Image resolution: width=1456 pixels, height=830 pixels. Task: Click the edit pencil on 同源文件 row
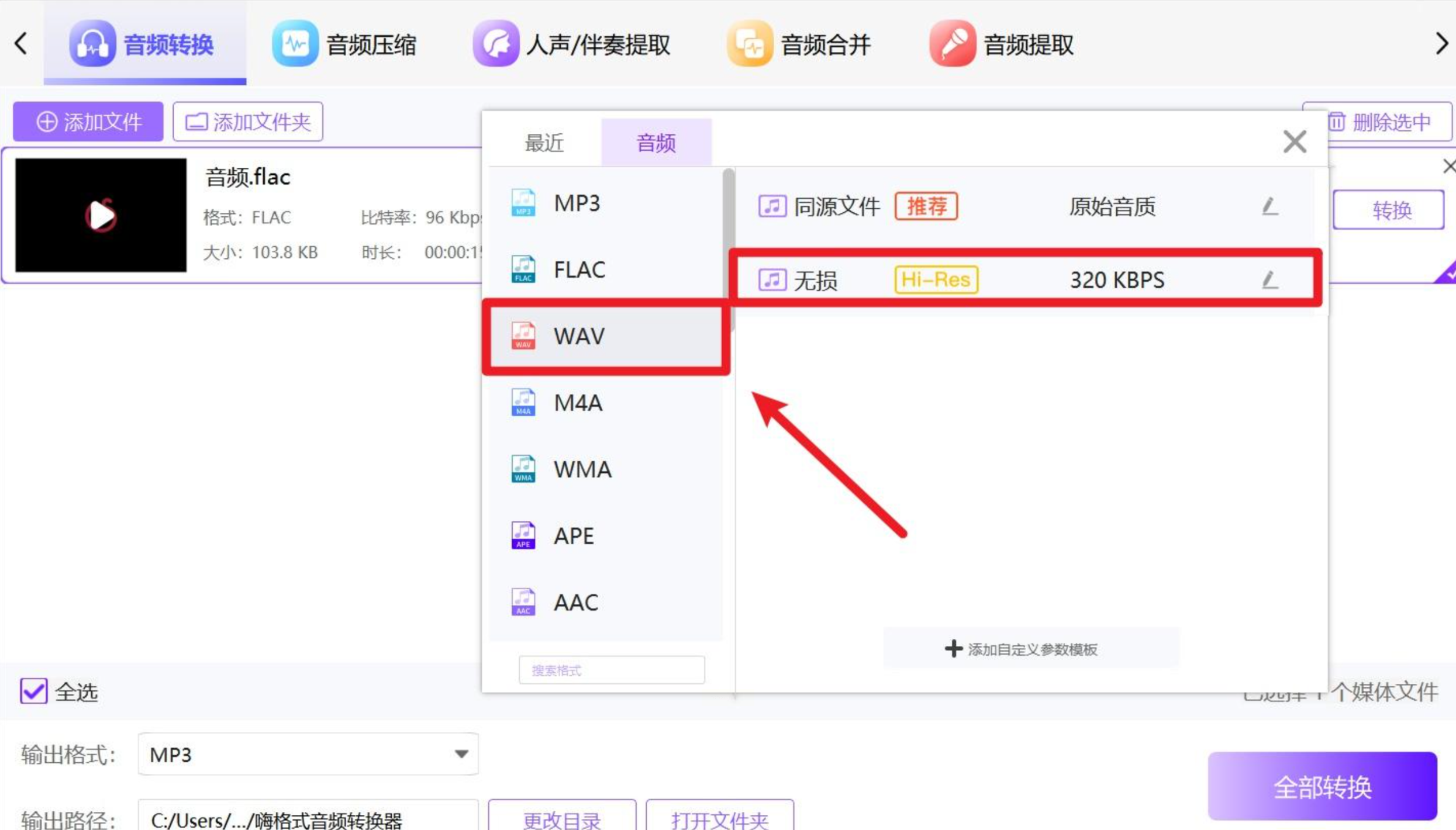point(1269,206)
